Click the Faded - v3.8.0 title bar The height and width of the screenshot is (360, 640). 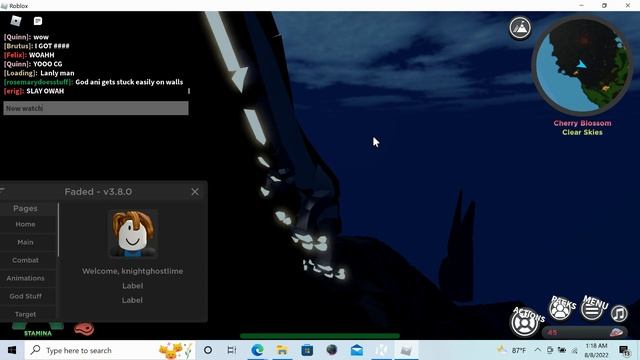click(98, 191)
